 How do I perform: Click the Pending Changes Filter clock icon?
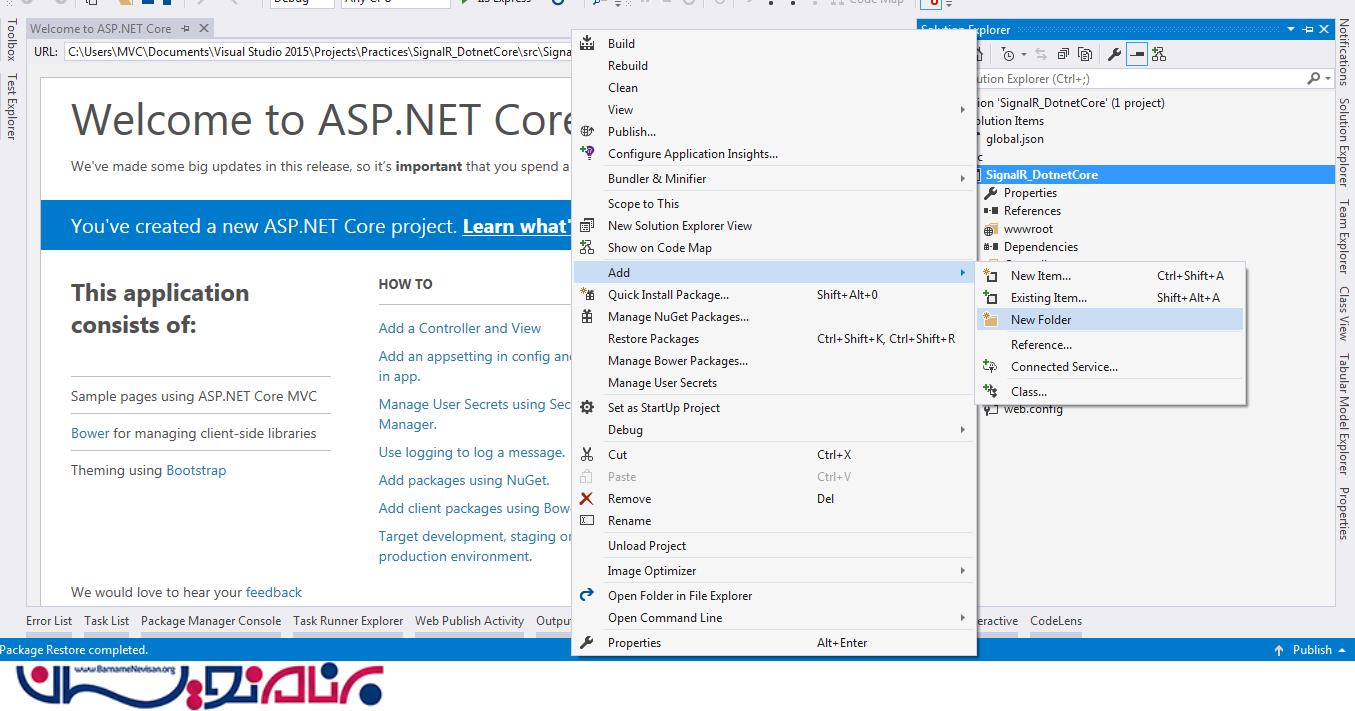(1008, 54)
